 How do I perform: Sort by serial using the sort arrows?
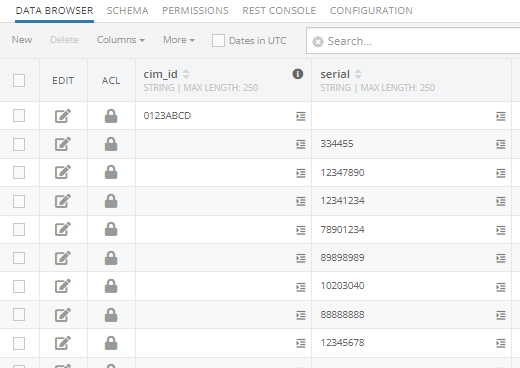358,74
